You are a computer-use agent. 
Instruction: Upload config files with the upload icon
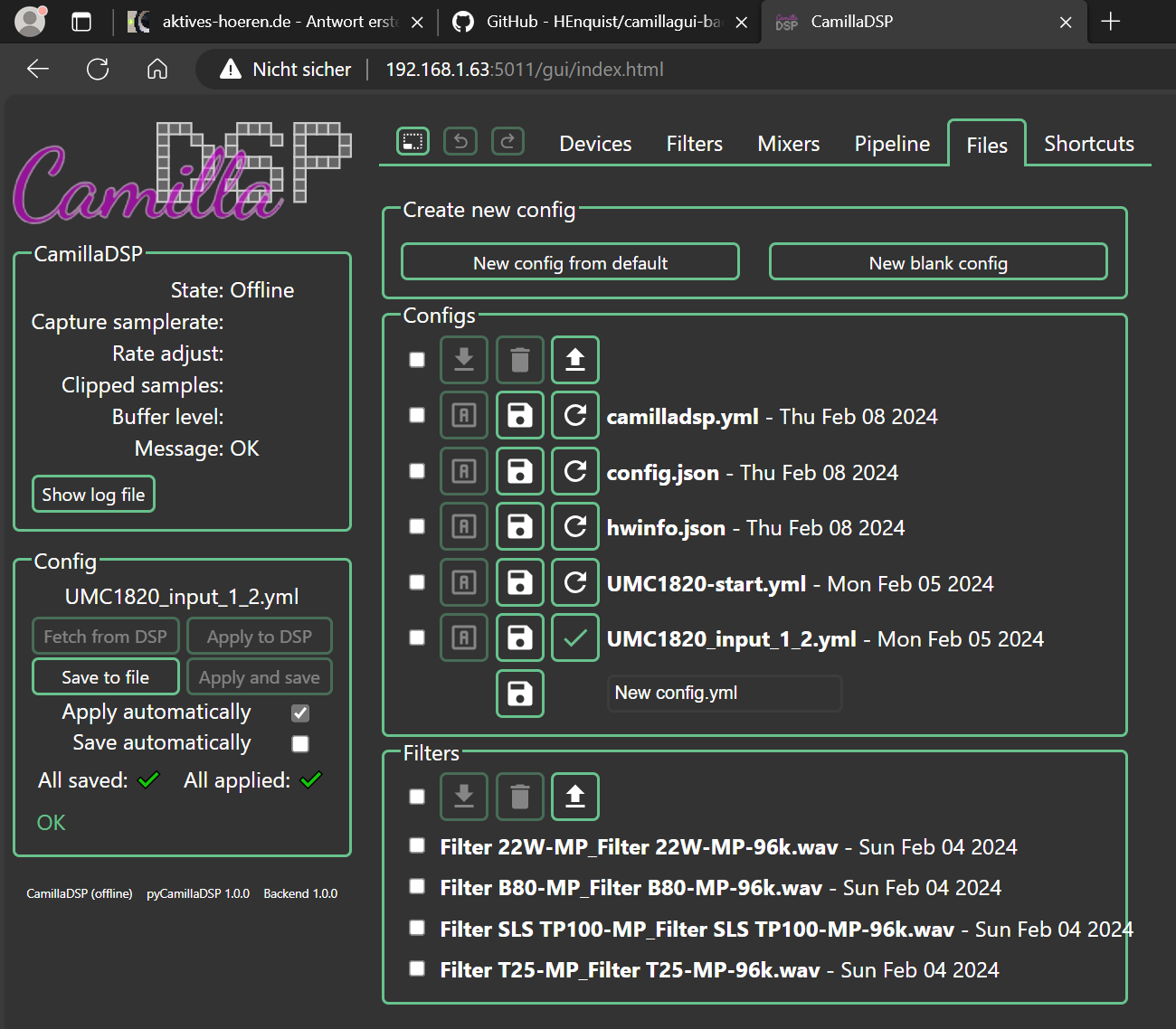click(575, 360)
